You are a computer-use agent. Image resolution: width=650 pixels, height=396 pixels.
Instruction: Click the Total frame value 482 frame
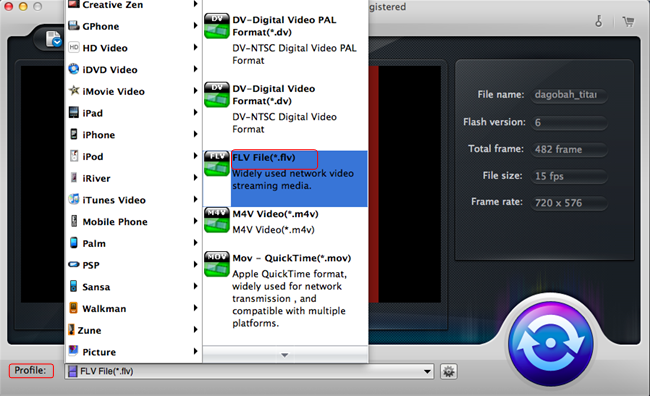pos(569,149)
